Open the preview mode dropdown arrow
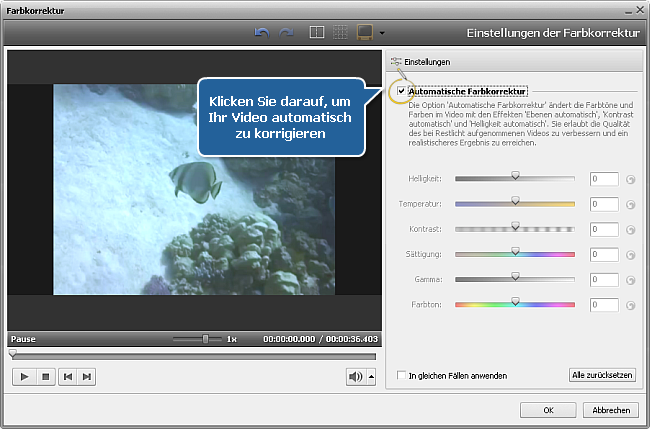 382,34
